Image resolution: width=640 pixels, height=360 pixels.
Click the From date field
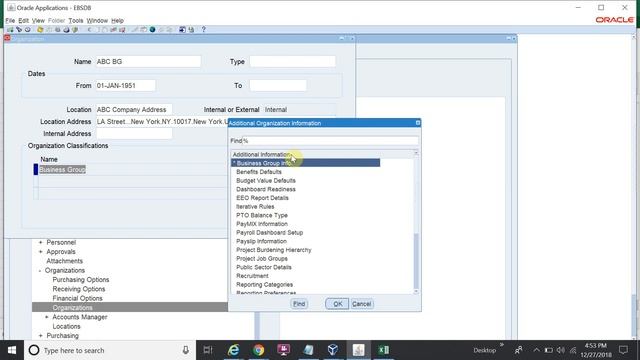[x=125, y=86]
